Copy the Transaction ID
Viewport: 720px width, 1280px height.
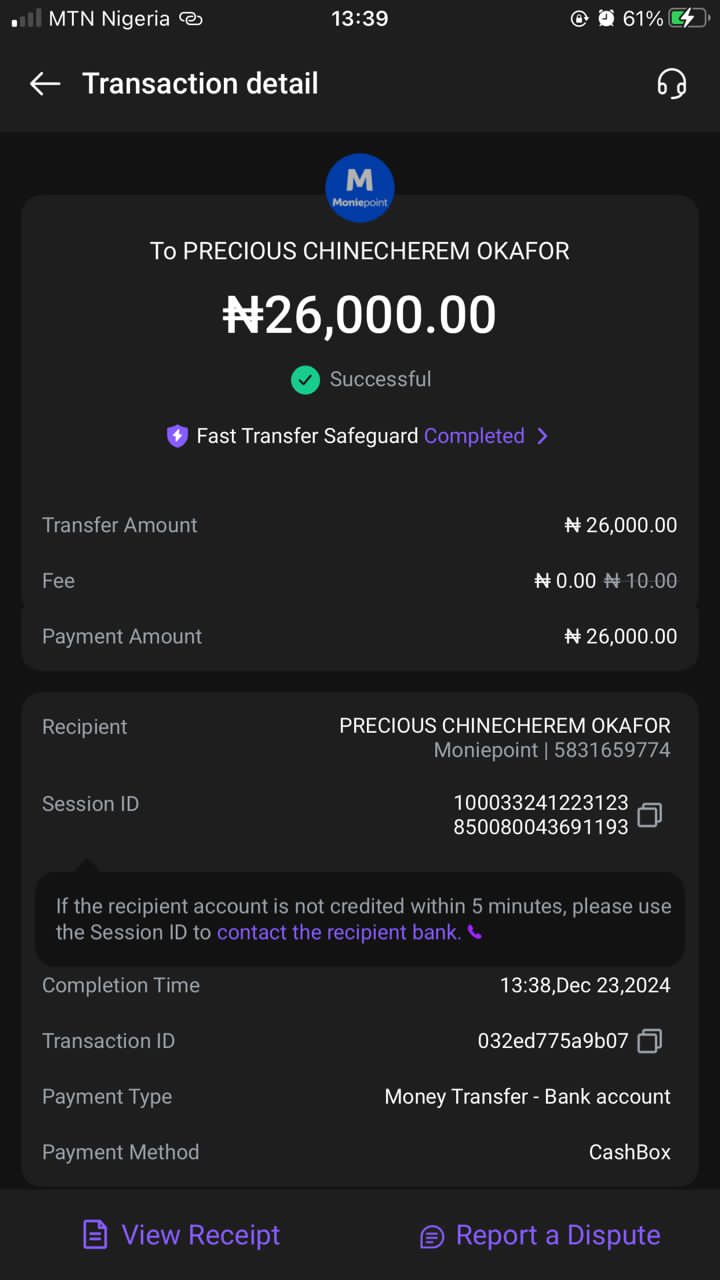tap(649, 1041)
